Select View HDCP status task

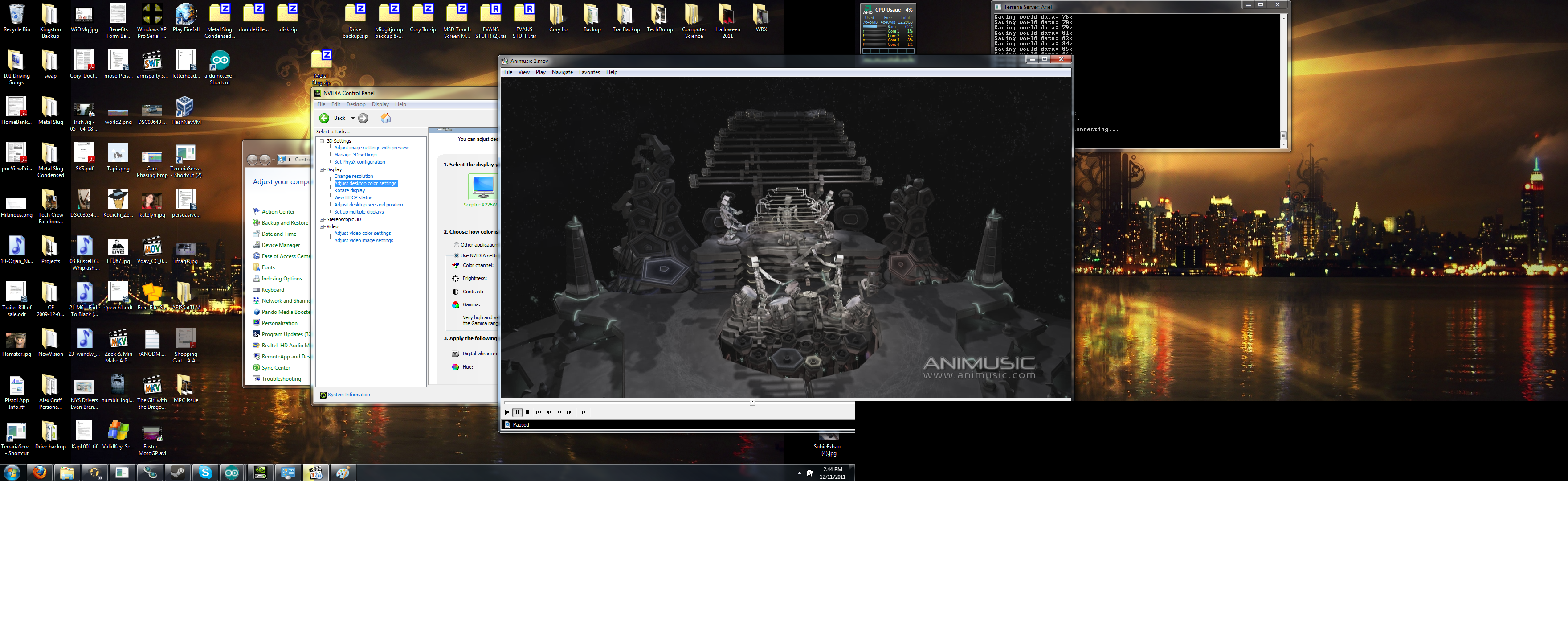[x=353, y=197]
